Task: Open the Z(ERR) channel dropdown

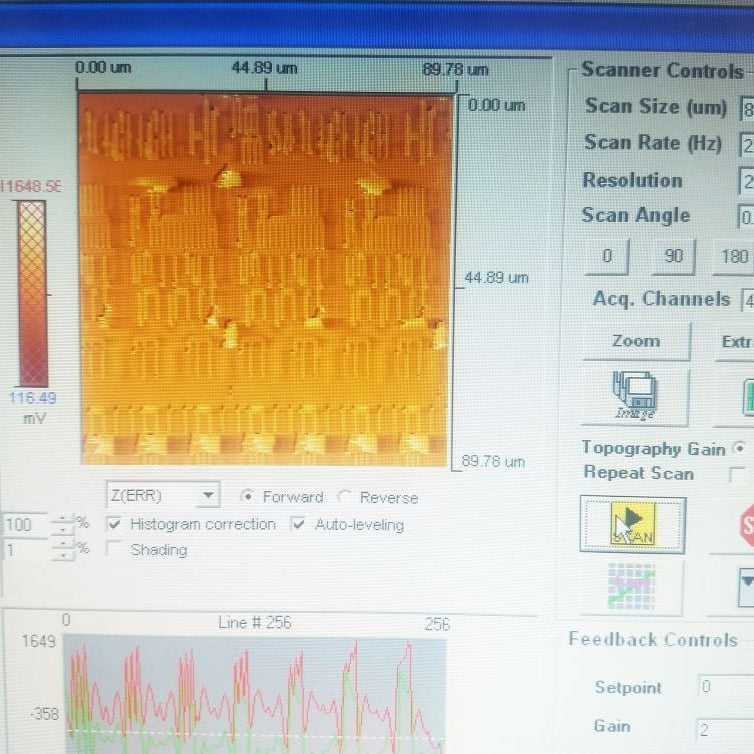Action: coord(163,495)
